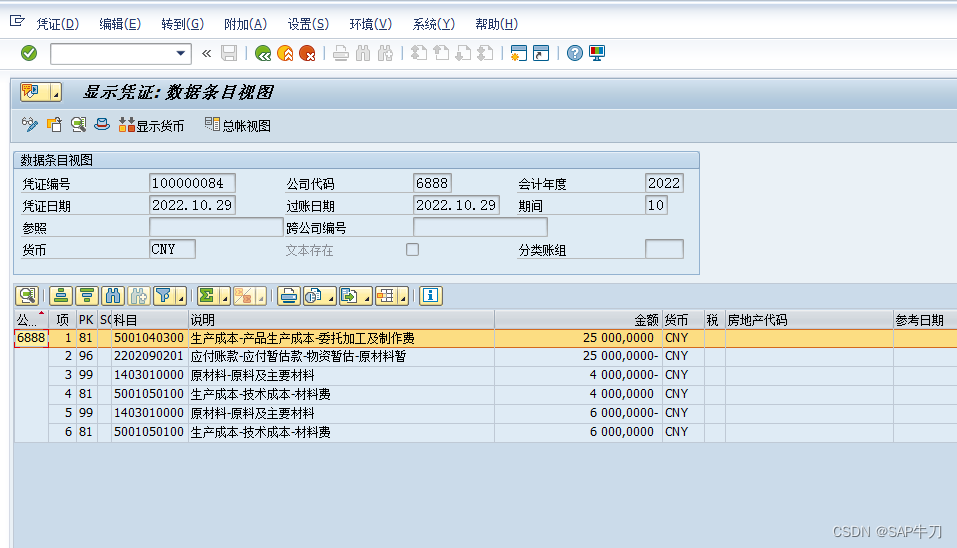Open the 帮助(H) menu

(496, 24)
